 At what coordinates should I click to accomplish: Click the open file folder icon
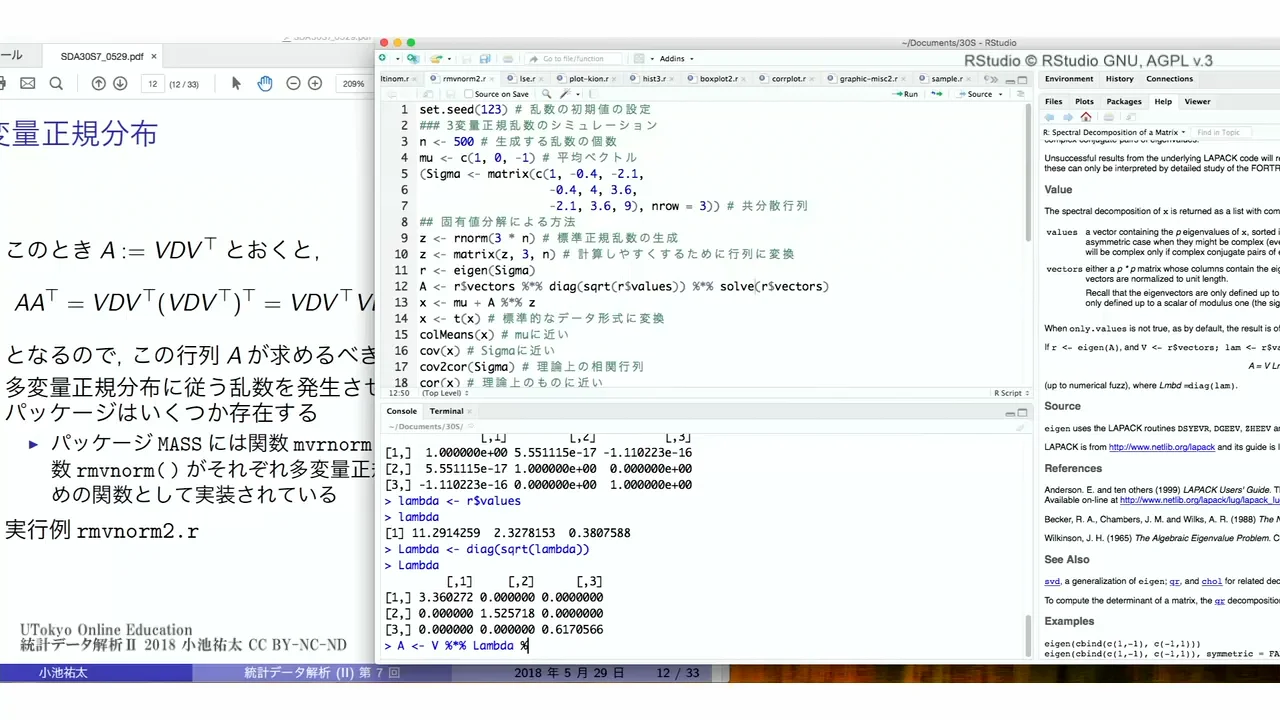[436, 59]
